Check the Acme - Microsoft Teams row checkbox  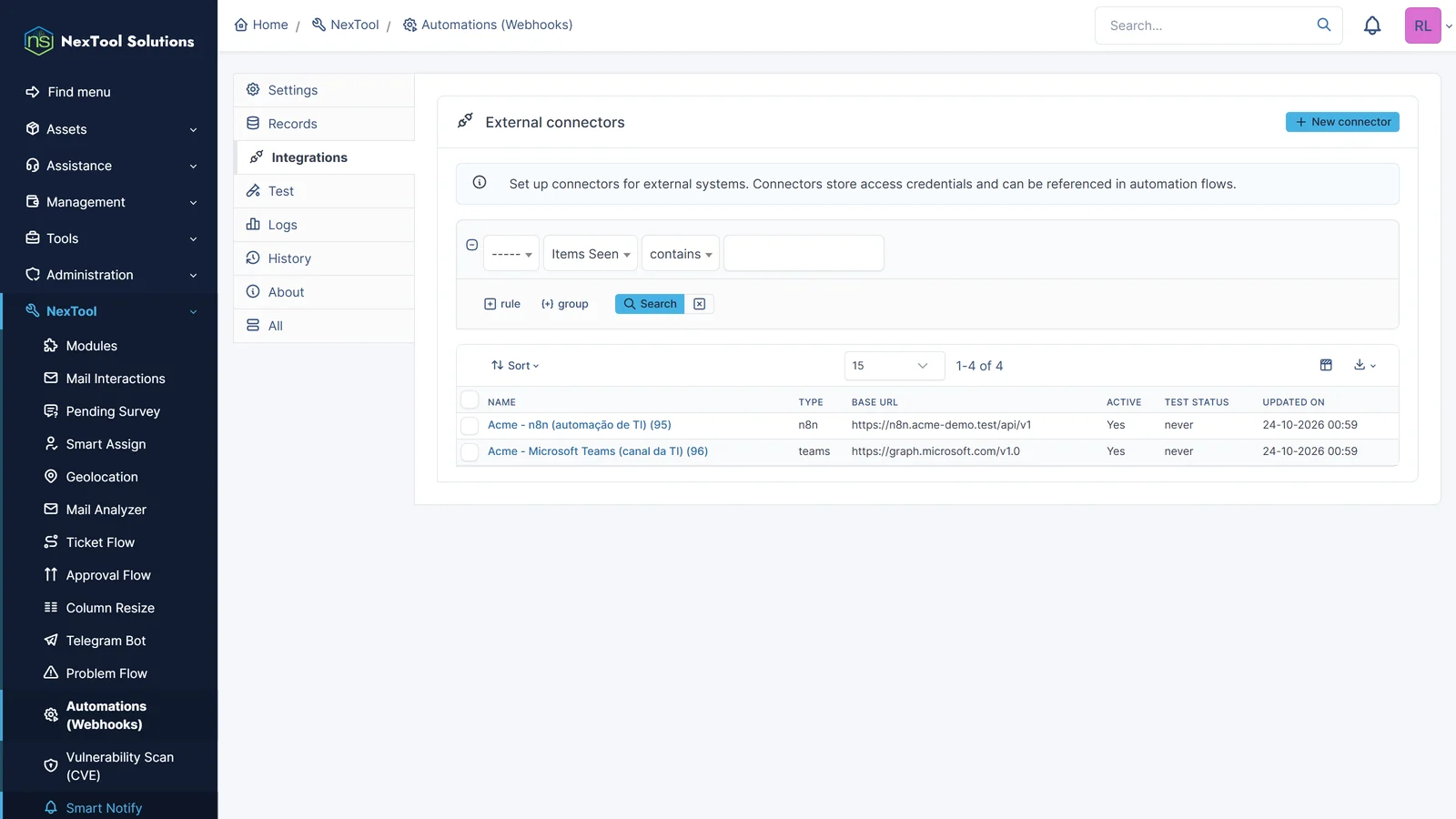click(470, 452)
